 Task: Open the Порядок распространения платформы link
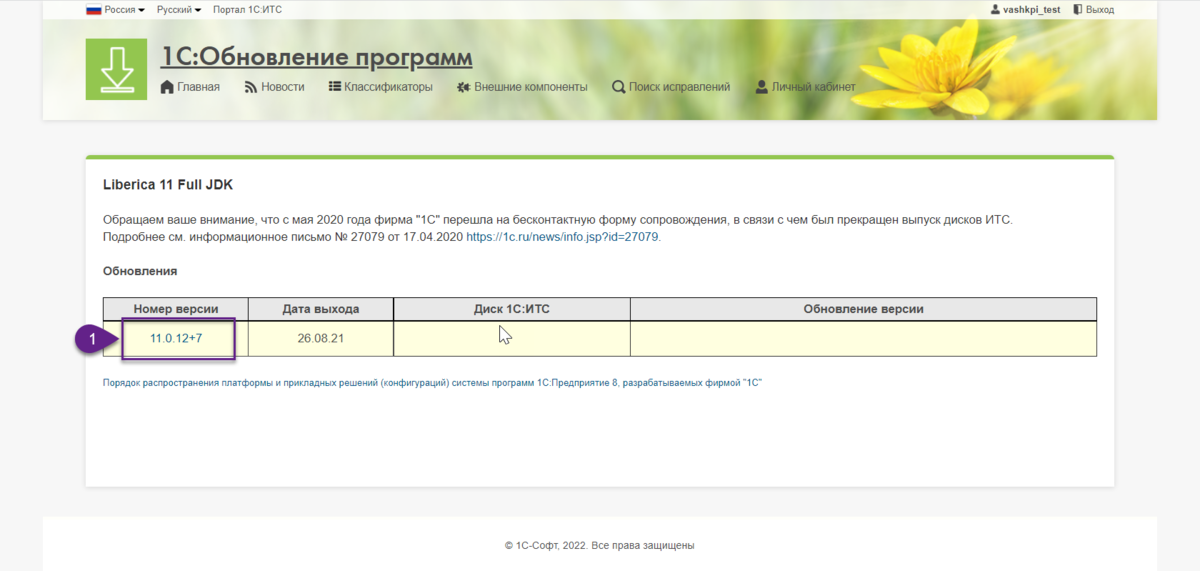coord(433,383)
